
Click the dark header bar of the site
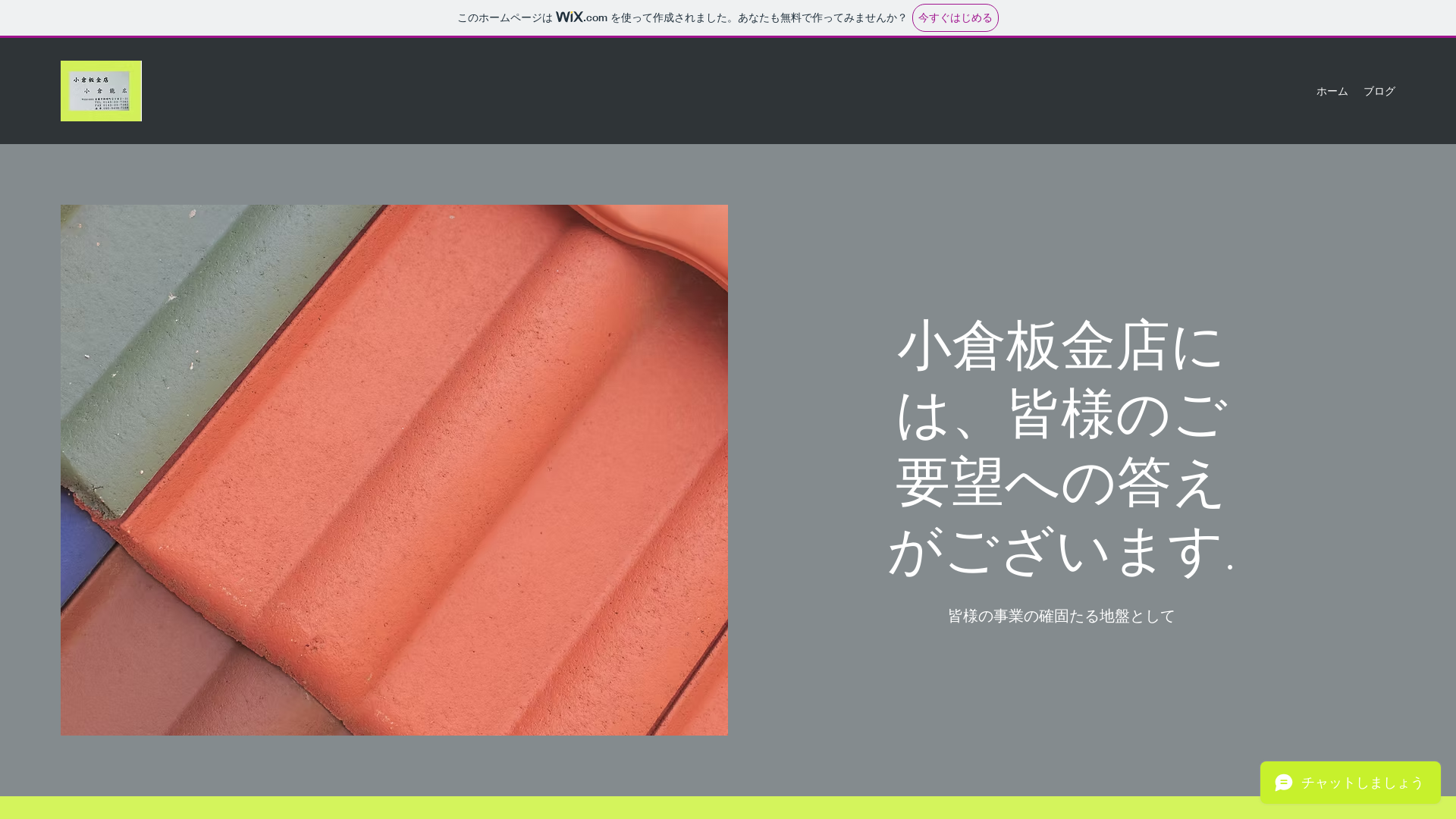pyautogui.click(x=682, y=90)
